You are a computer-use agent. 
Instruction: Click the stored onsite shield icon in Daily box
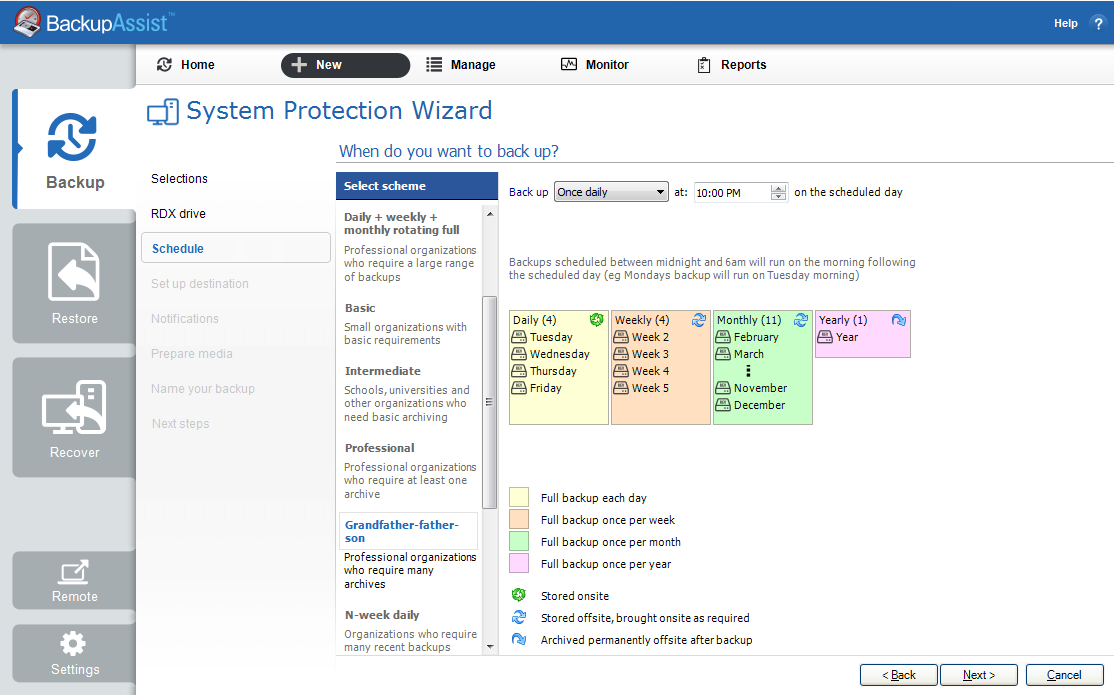(x=597, y=320)
